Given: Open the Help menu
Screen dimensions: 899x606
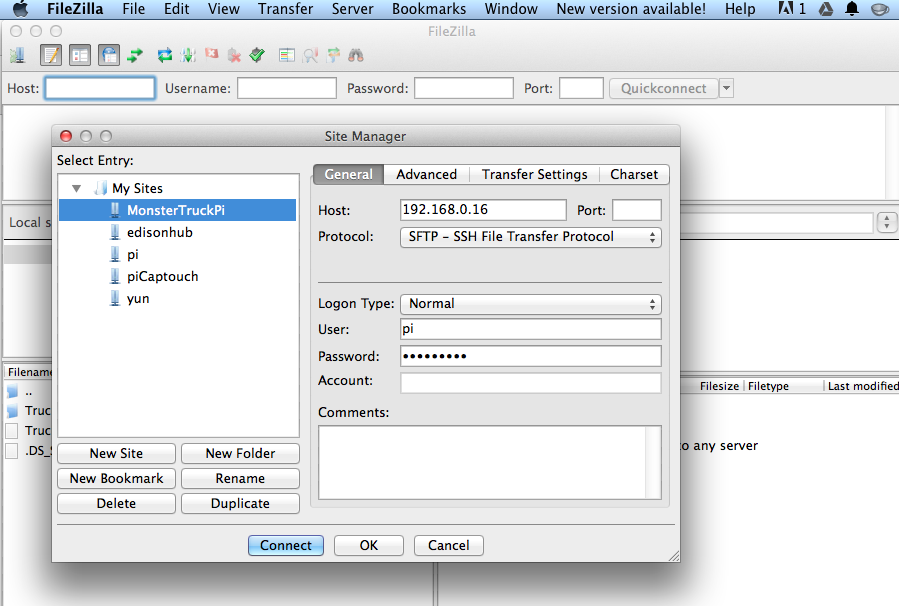Looking at the screenshot, I should (740, 9).
